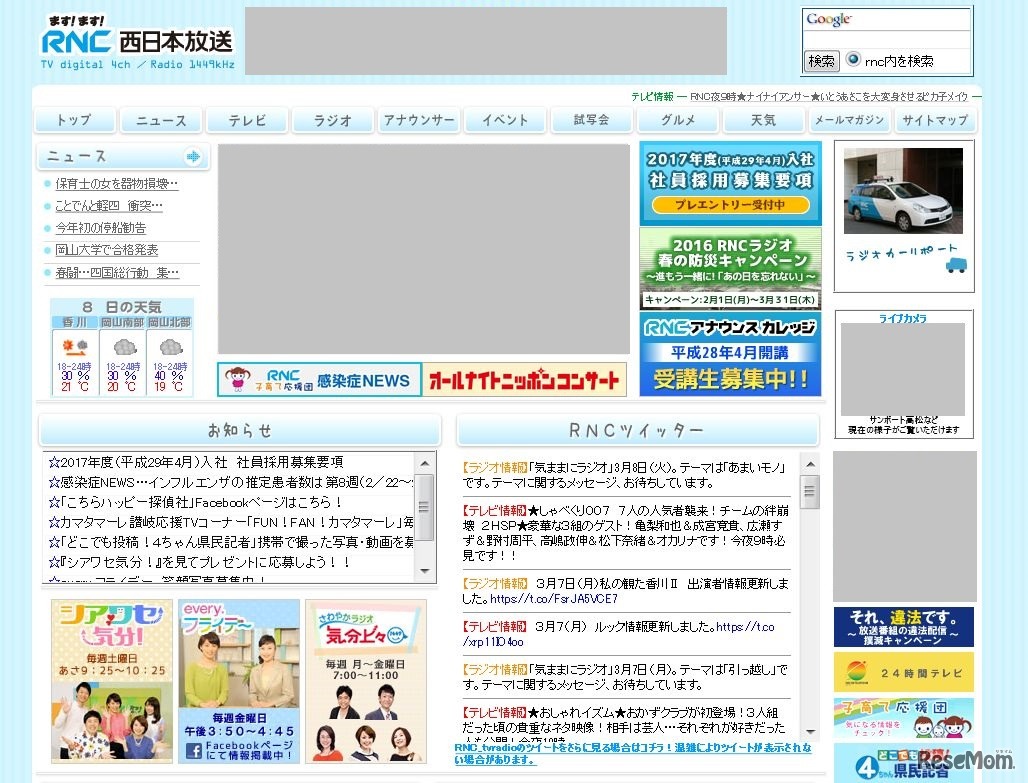This screenshot has height=783, width=1028.
Task: Grab the お知らせ scrollbar thumb
Action: point(425,507)
